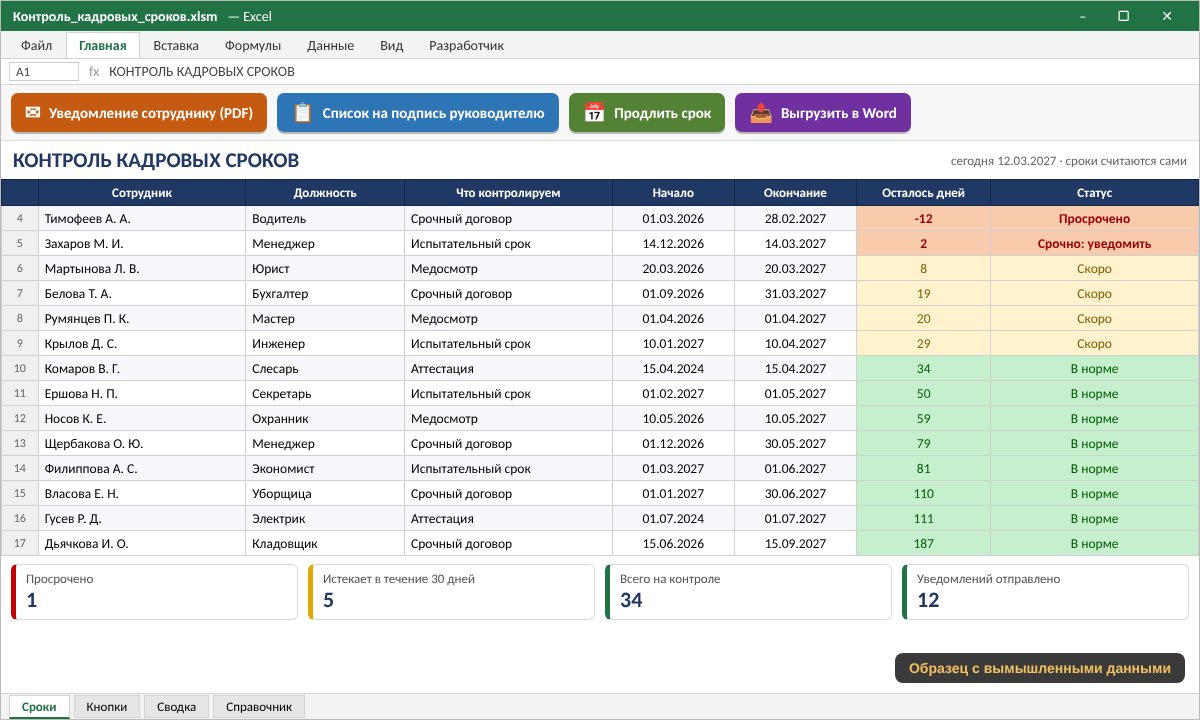Switch to the Формулы ribbon tab
Screen dimensions: 1200x720
click(253, 45)
